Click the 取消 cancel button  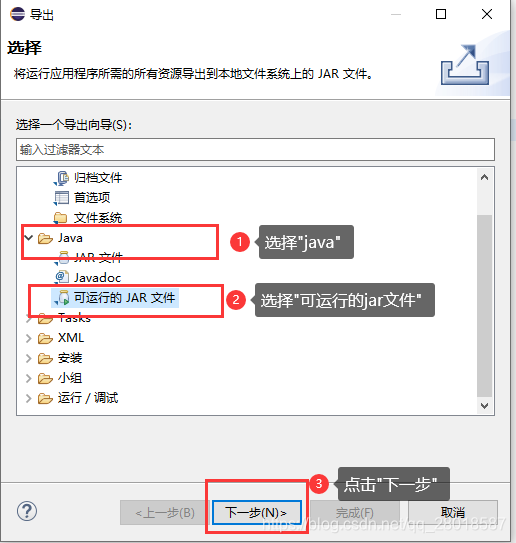453,513
